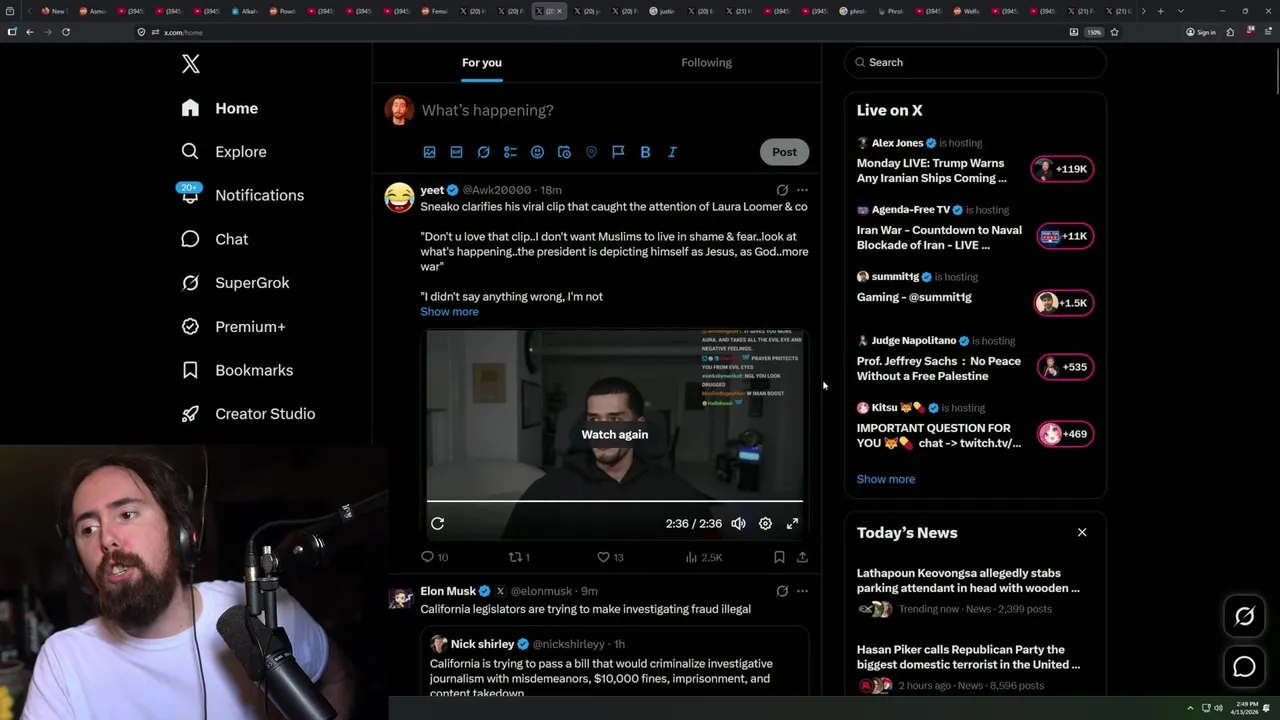This screenshot has width=1280, height=720.
Task: Click the Search field
Action: (x=975, y=62)
